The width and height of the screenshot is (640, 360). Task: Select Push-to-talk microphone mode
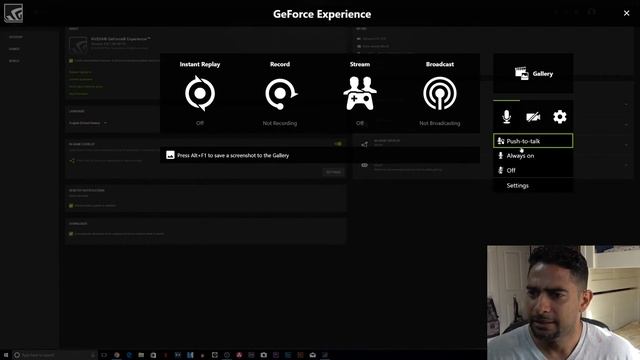tap(533, 141)
